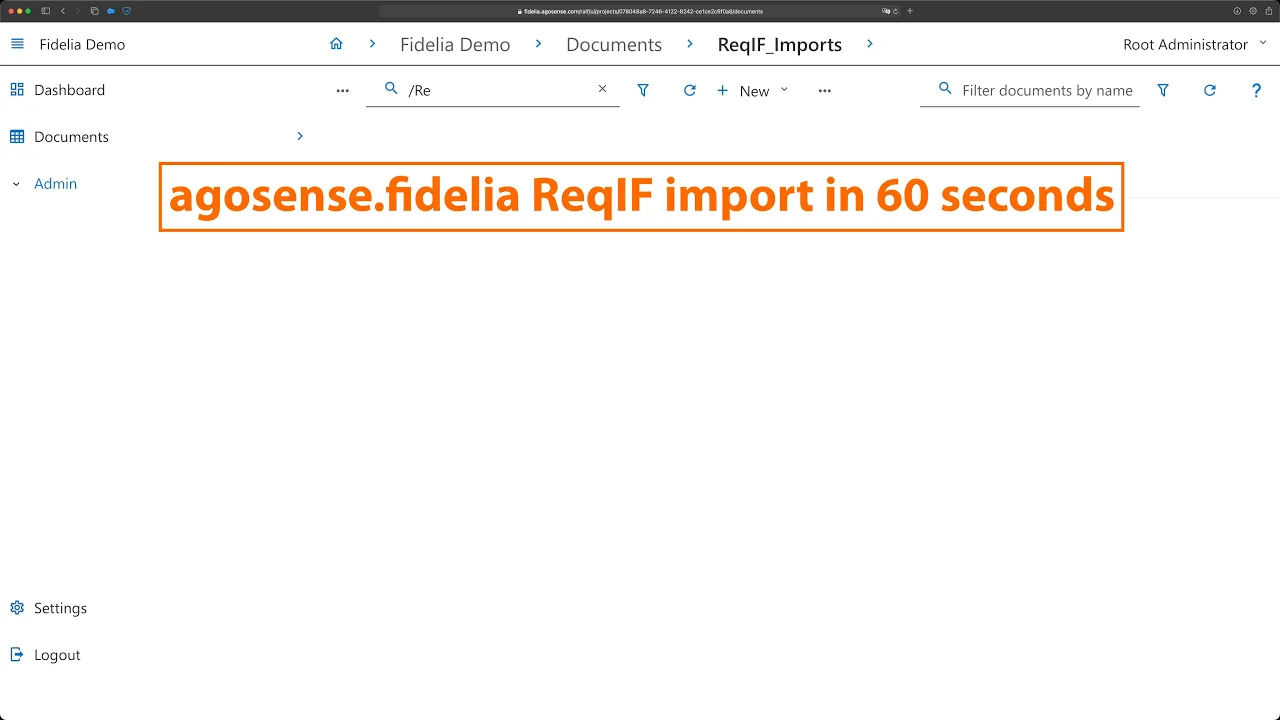
Task: Click the Settings gear icon in sidebar
Action: 17,607
